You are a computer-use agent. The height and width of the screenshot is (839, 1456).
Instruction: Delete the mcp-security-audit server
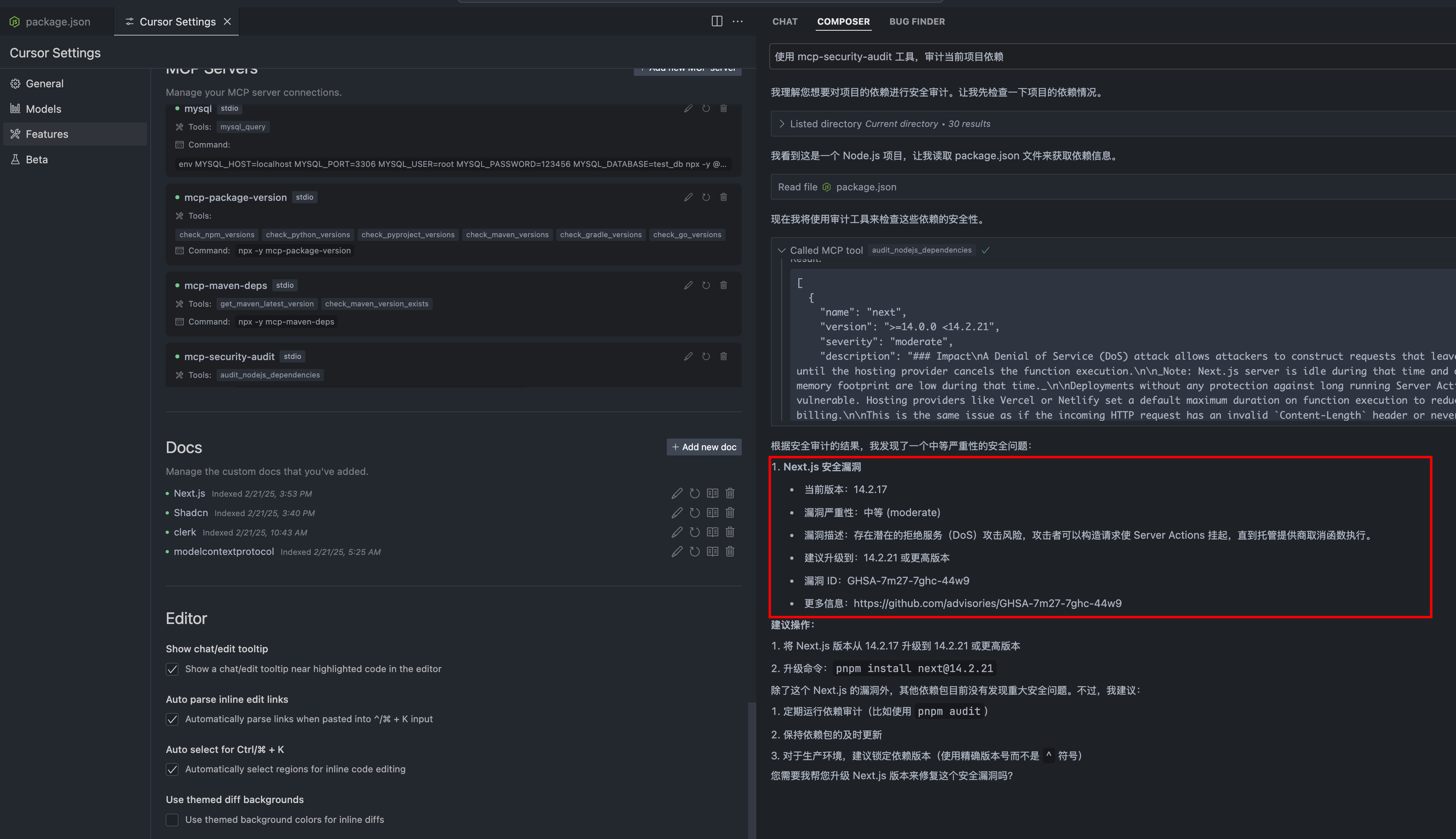724,356
